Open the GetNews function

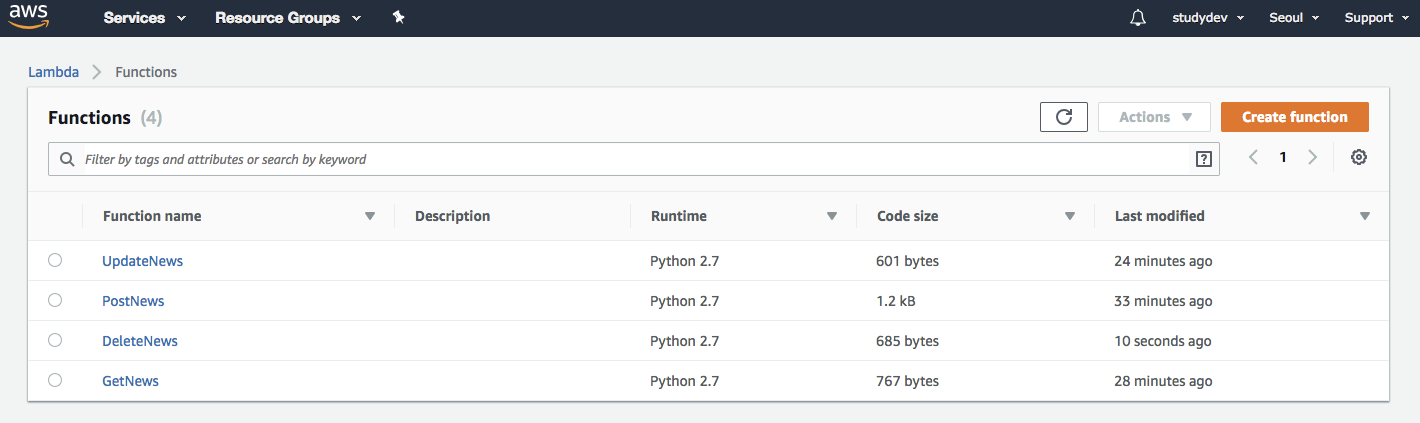coord(130,381)
